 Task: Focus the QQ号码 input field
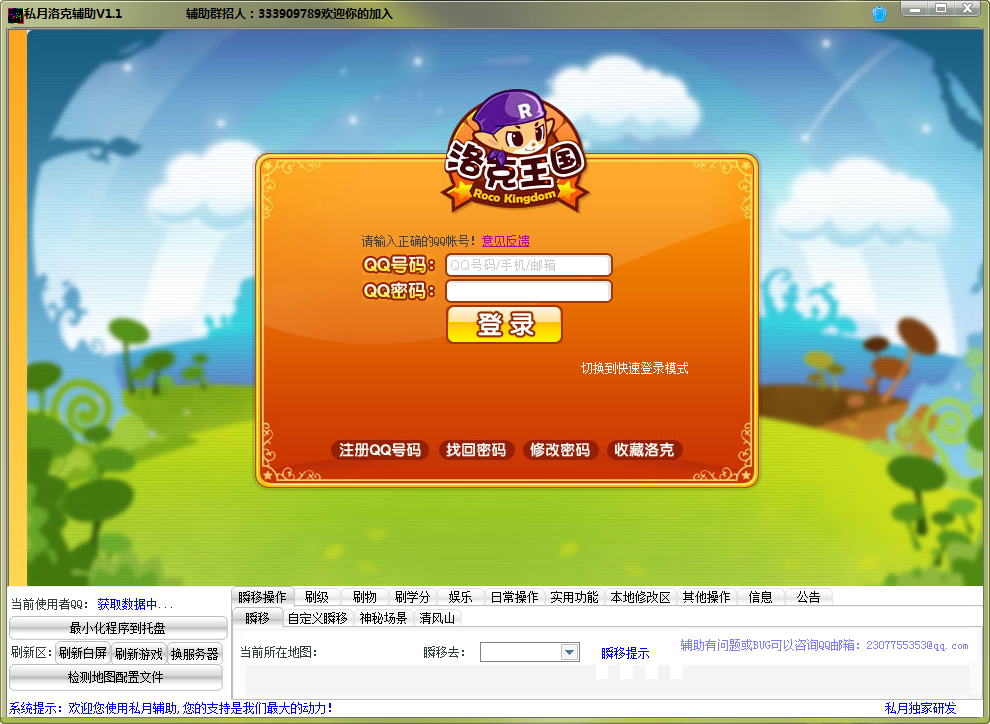point(528,265)
